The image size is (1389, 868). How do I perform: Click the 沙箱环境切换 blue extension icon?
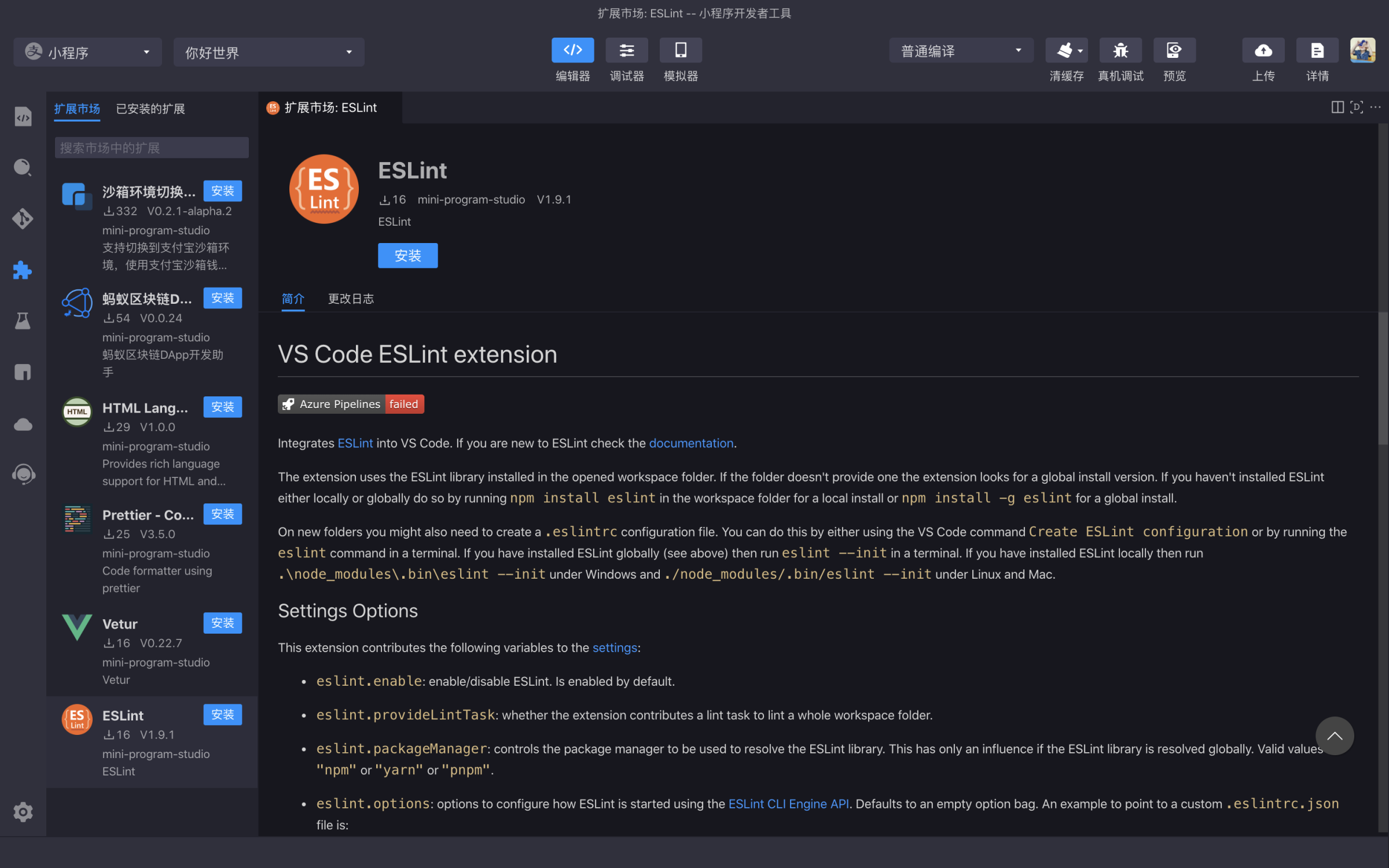click(x=77, y=196)
